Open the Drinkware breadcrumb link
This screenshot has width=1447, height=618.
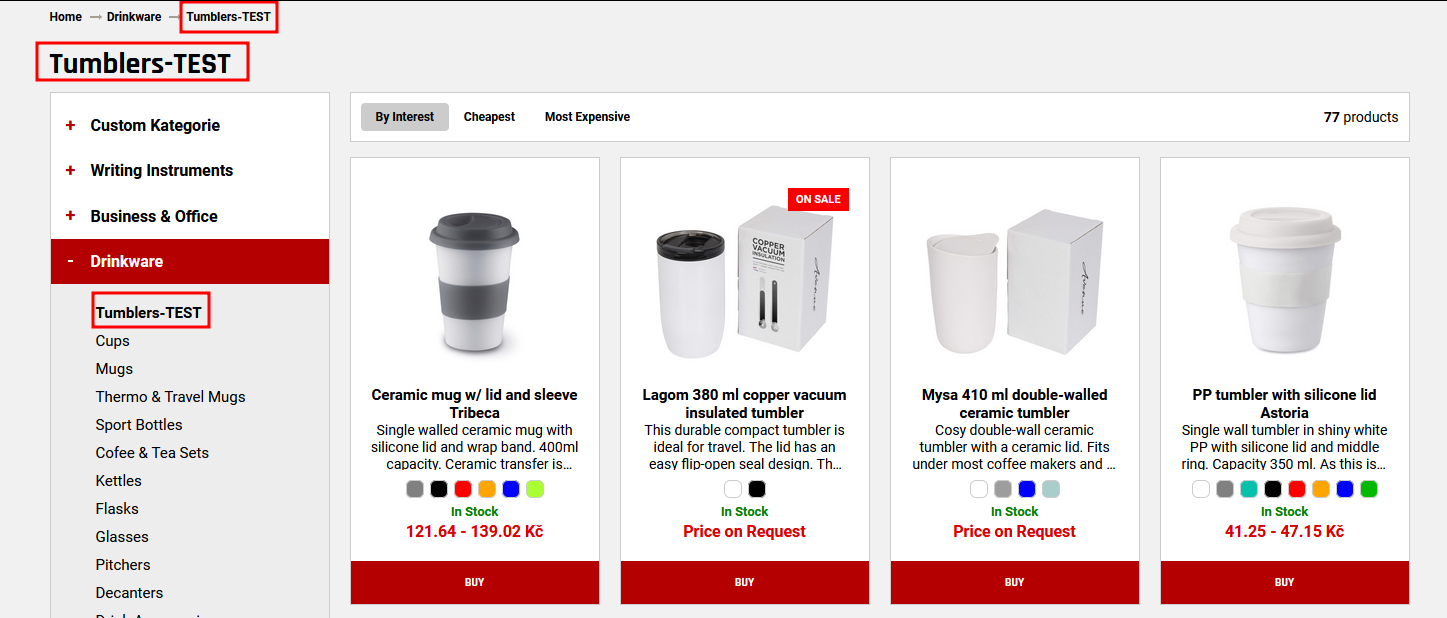tap(134, 17)
